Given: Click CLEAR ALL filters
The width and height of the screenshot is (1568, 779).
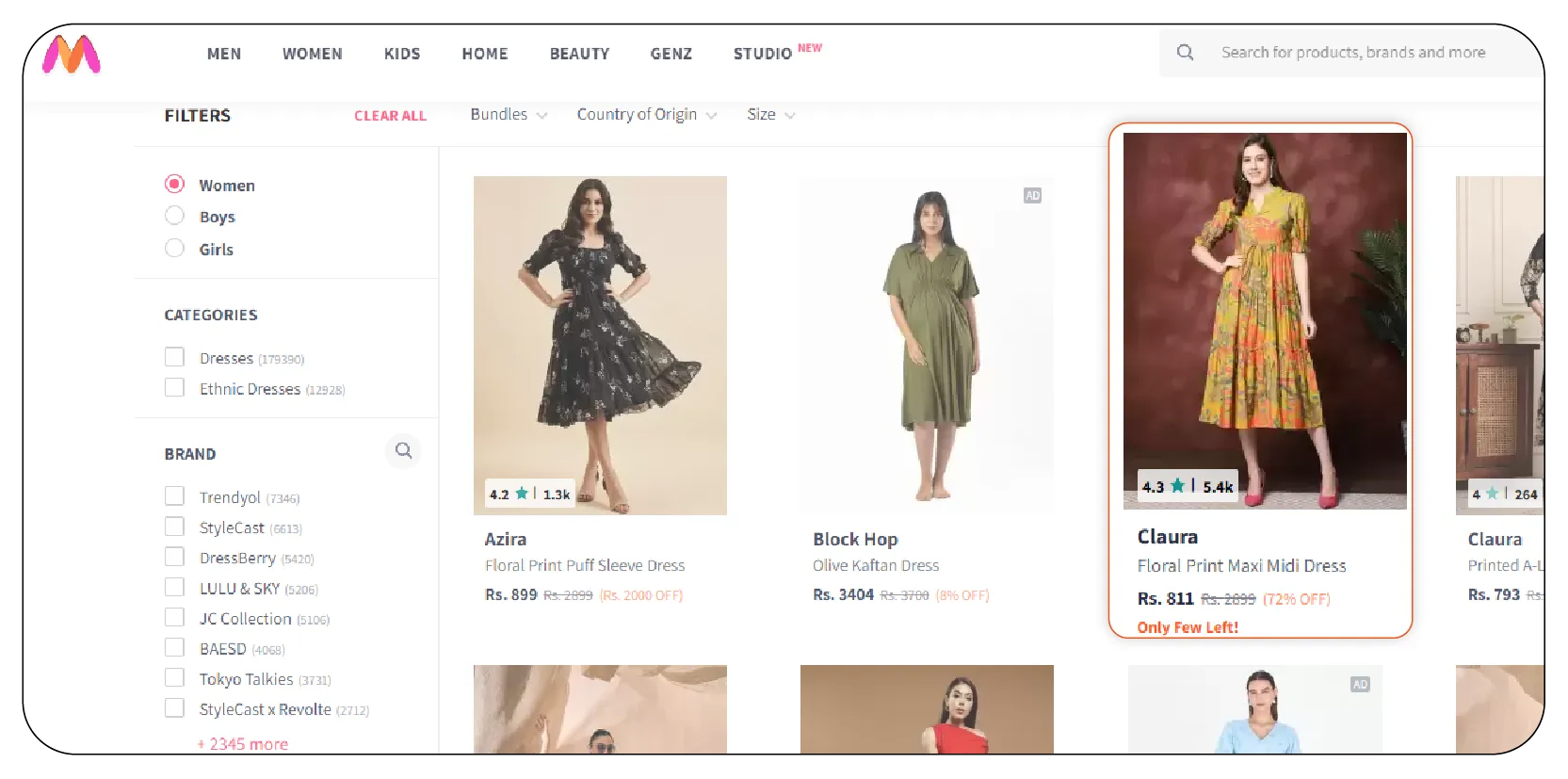Looking at the screenshot, I should pos(390,116).
